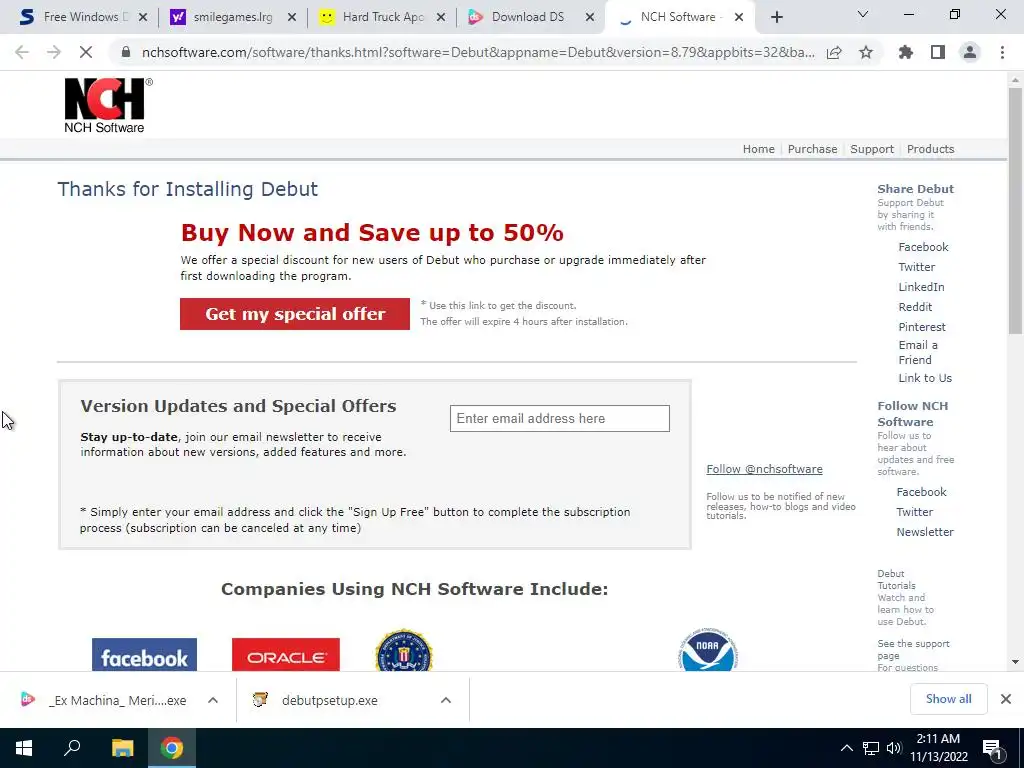
Task: Click the address bar URL
Action: click(x=478, y=52)
